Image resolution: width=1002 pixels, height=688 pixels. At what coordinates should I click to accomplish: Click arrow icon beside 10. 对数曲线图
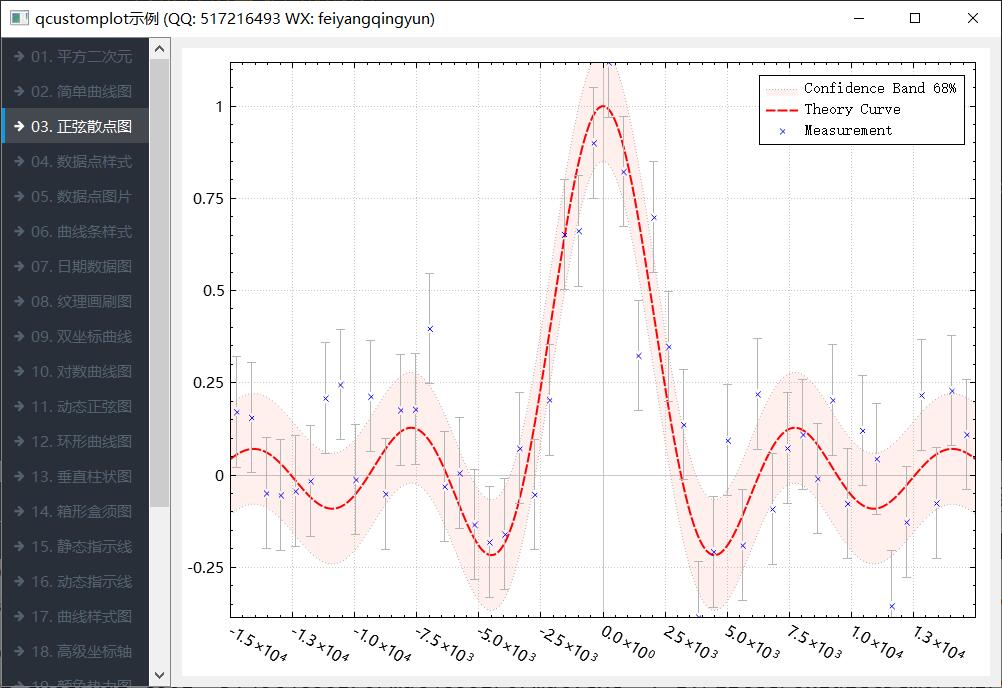[x=18, y=372]
